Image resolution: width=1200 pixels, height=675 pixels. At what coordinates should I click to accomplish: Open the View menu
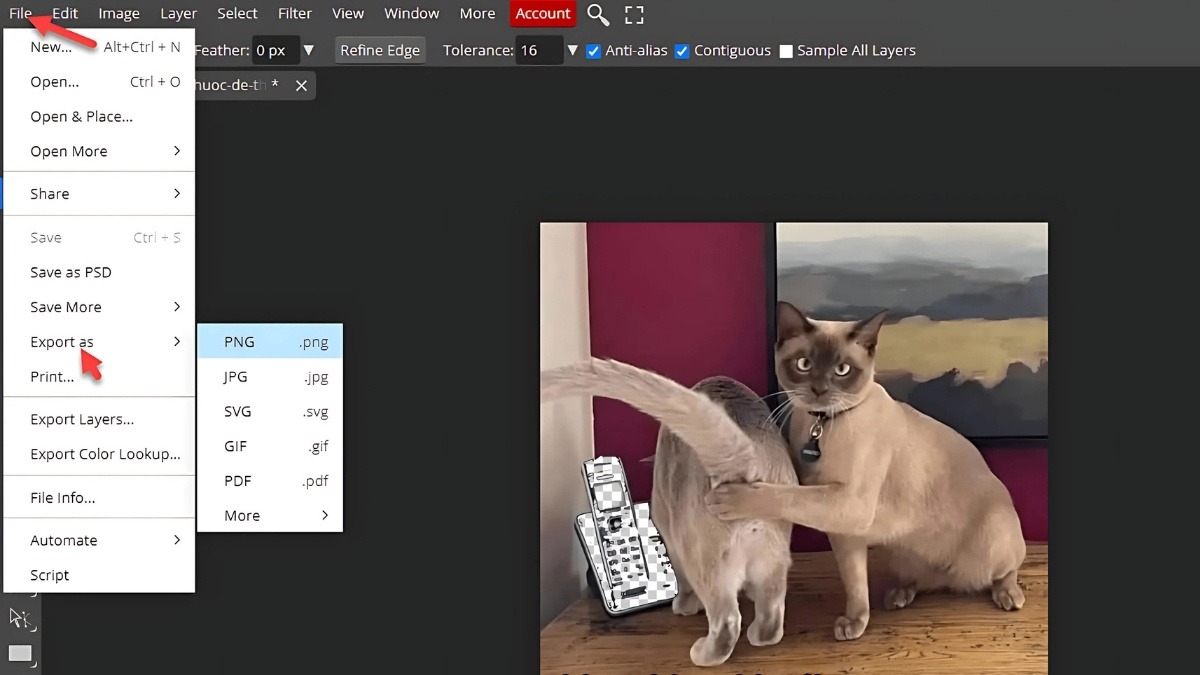coord(348,14)
